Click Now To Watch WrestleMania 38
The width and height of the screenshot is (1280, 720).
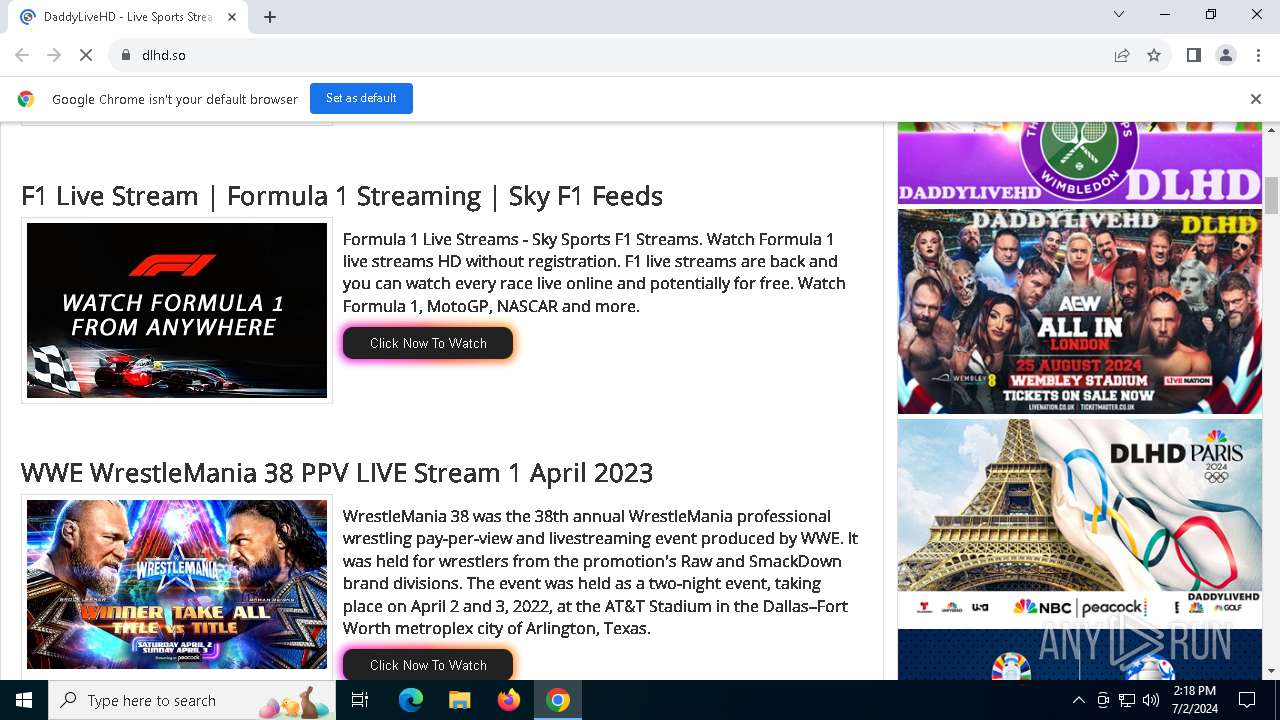[x=428, y=665]
